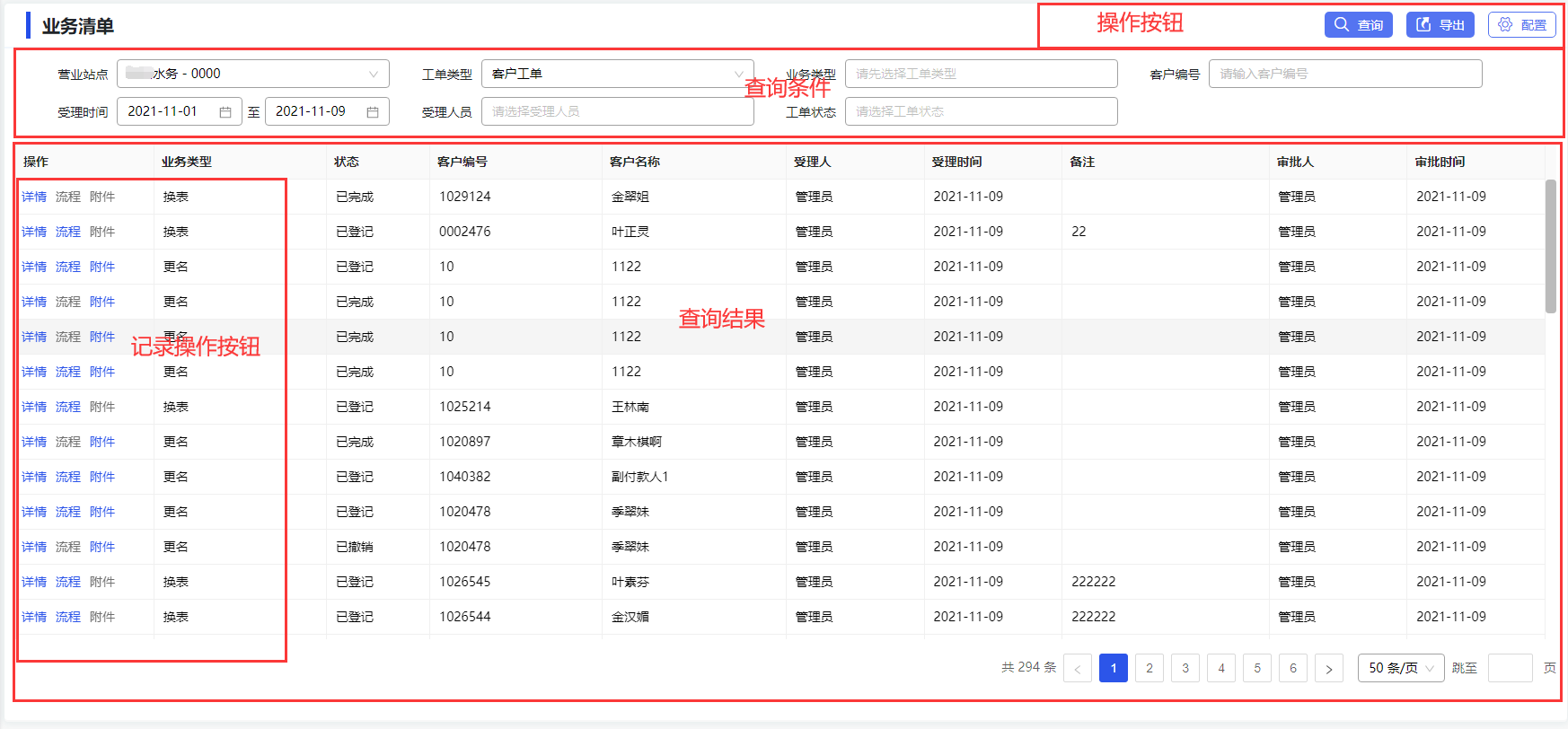Select page 4 in pagination
This screenshot has width=1568, height=729.
[x=1221, y=668]
